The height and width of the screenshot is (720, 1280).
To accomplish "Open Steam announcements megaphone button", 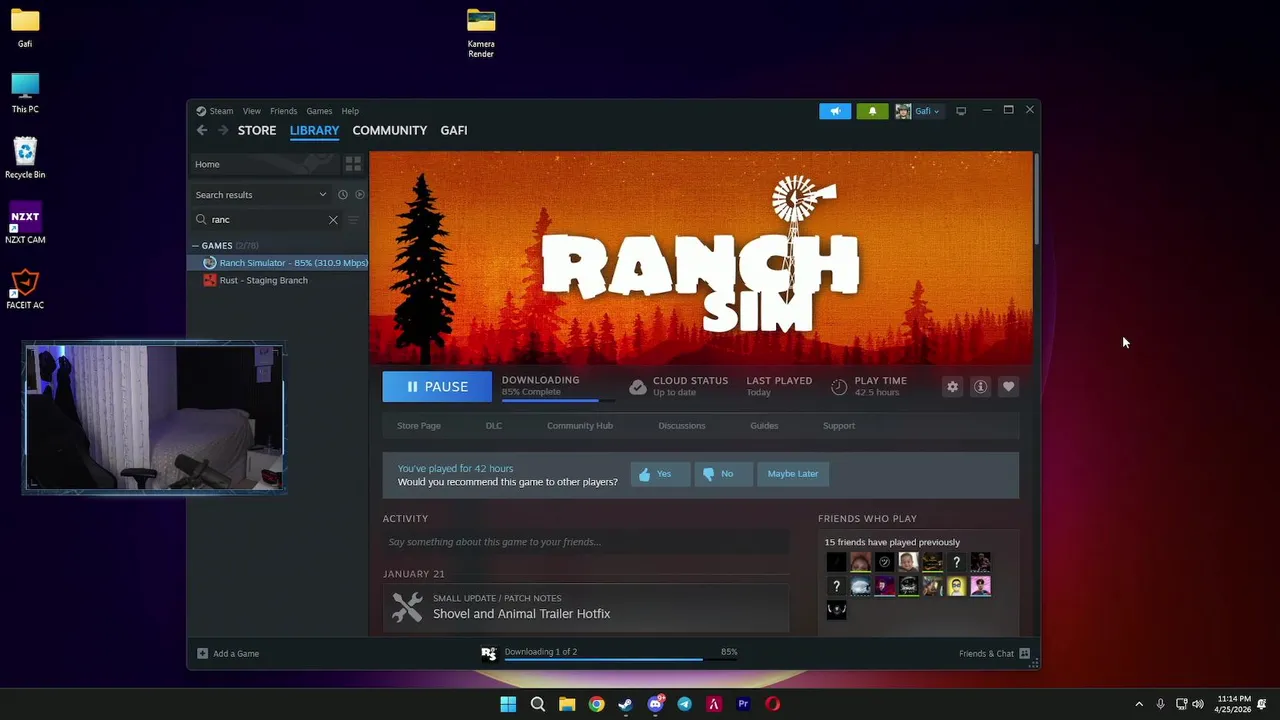I will [835, 111].
